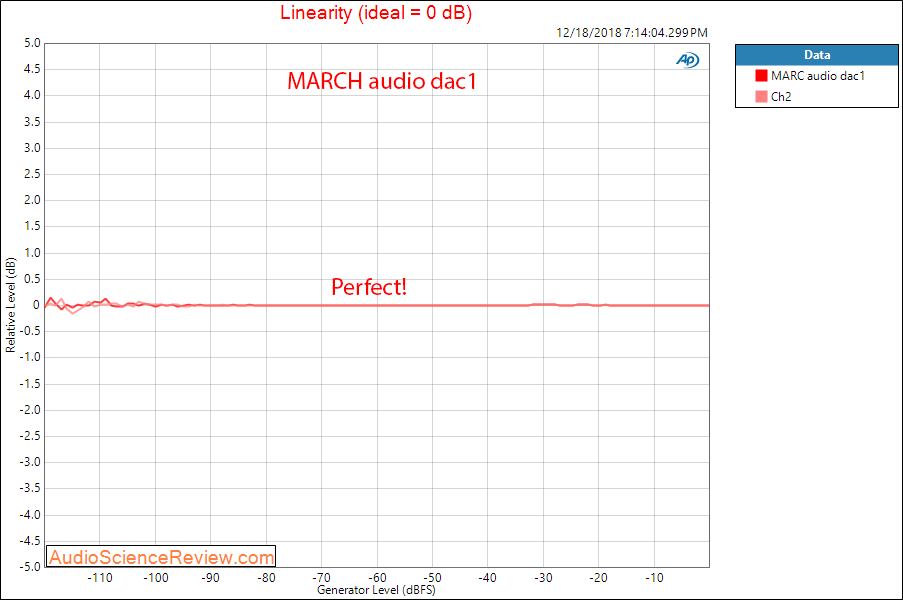Viewport: 903px width, 600px height.
Task: Click the -2.5 tick label on the vertical axis
Action: (30, 436)
